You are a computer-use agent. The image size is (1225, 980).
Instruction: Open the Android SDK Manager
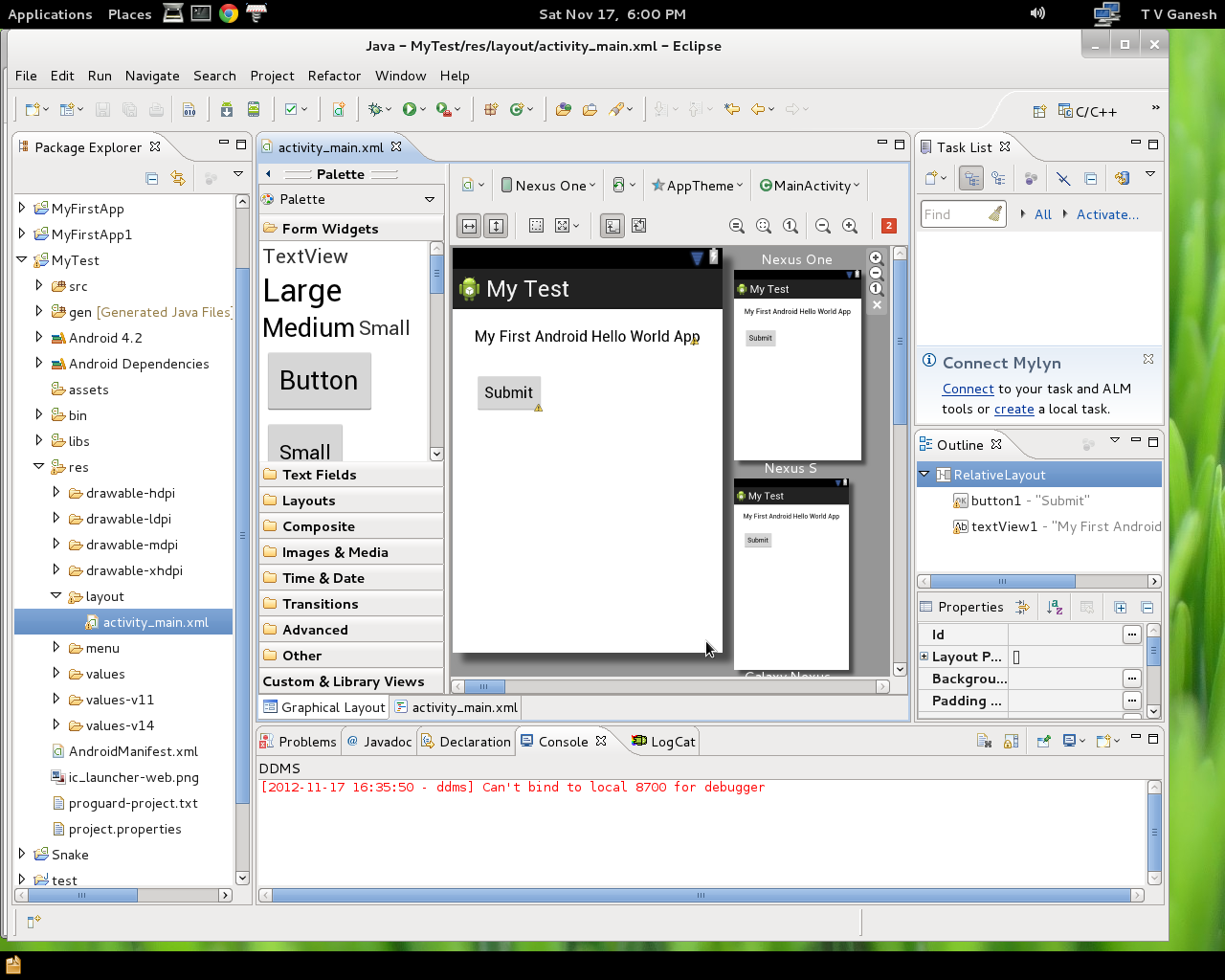pos(227,109)
